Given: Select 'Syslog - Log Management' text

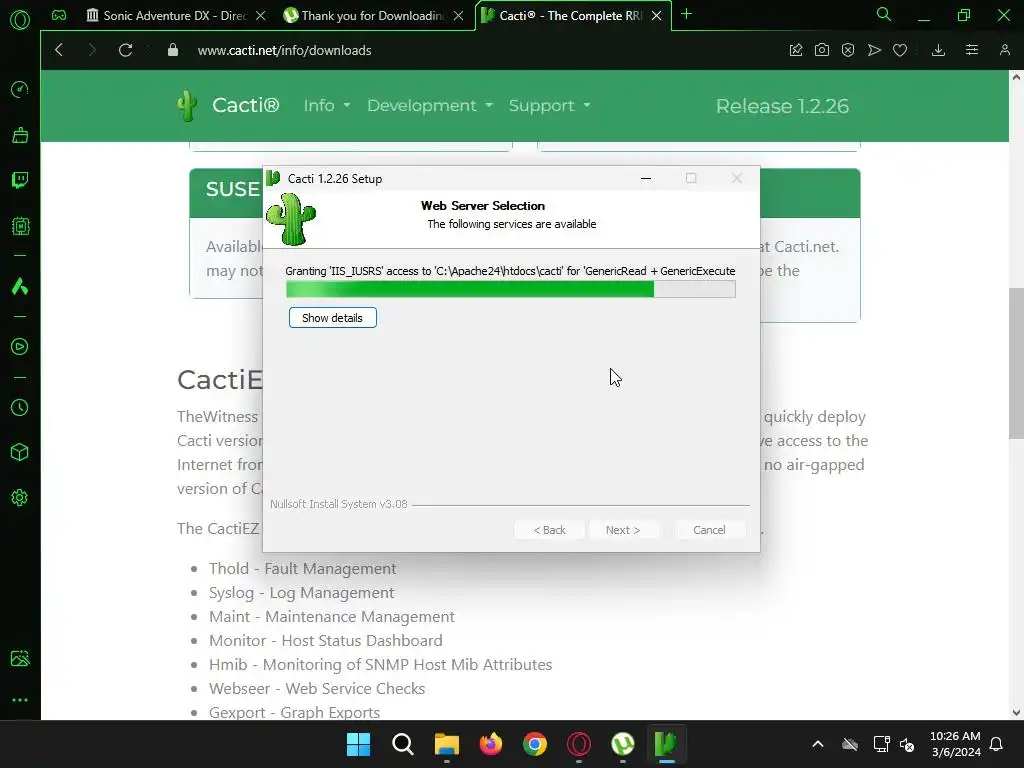Looking at the screenshot, I should pos(302,592).
